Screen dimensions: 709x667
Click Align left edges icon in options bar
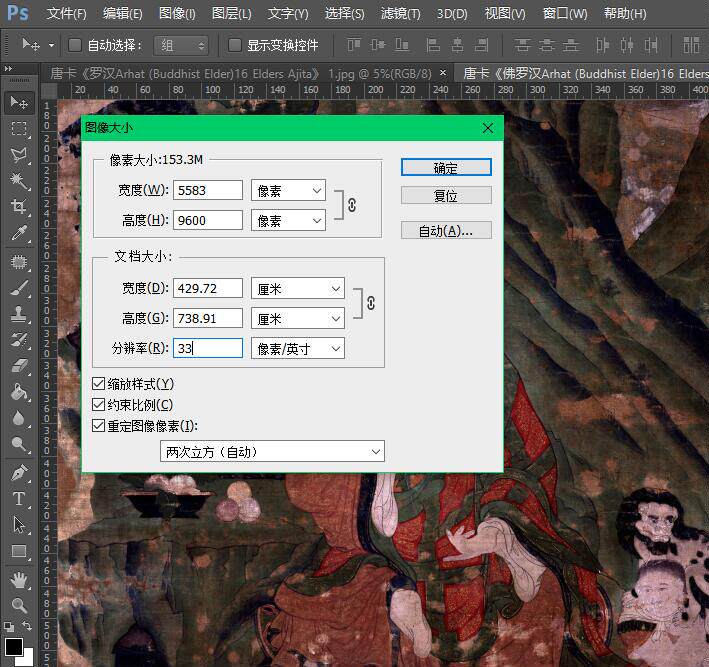433,45
